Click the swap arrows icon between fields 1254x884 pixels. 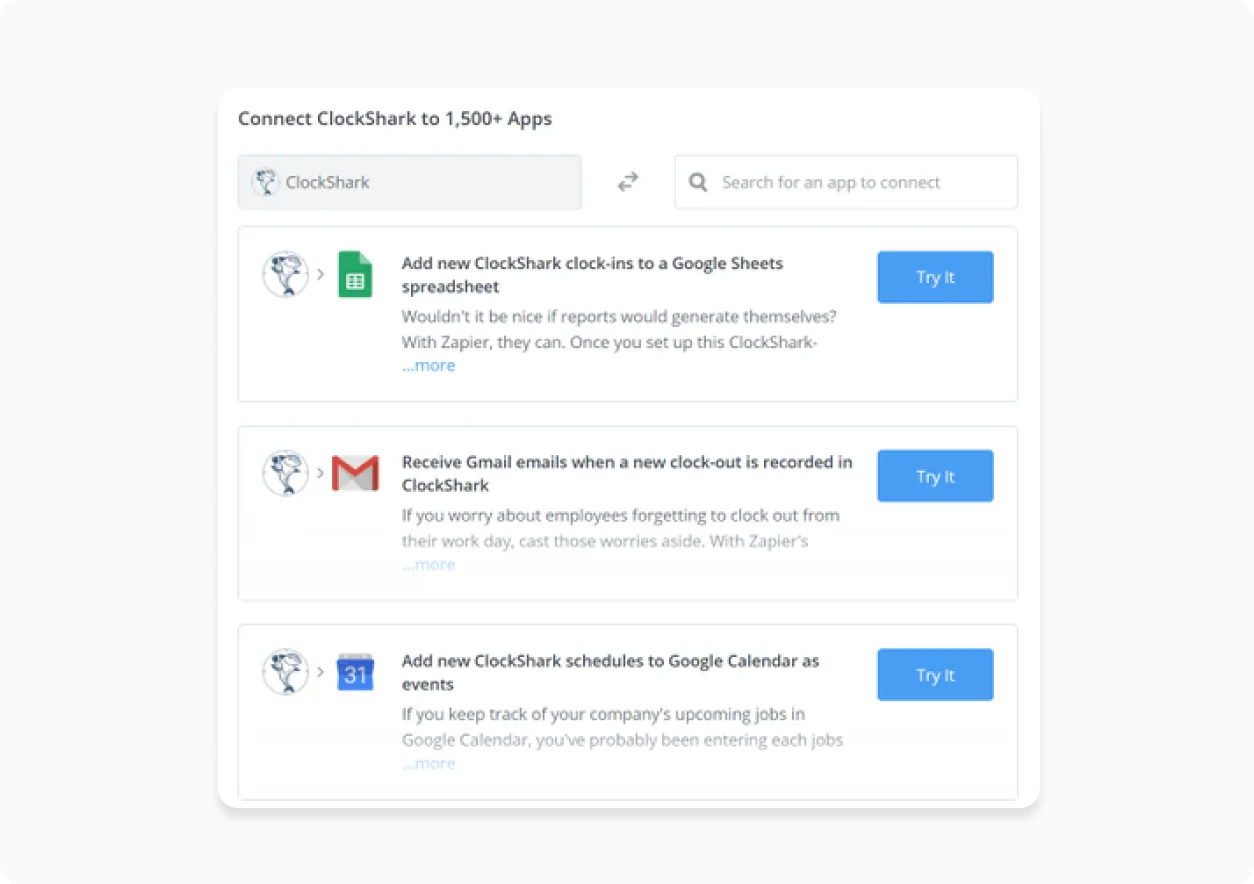tap(628, 182)
